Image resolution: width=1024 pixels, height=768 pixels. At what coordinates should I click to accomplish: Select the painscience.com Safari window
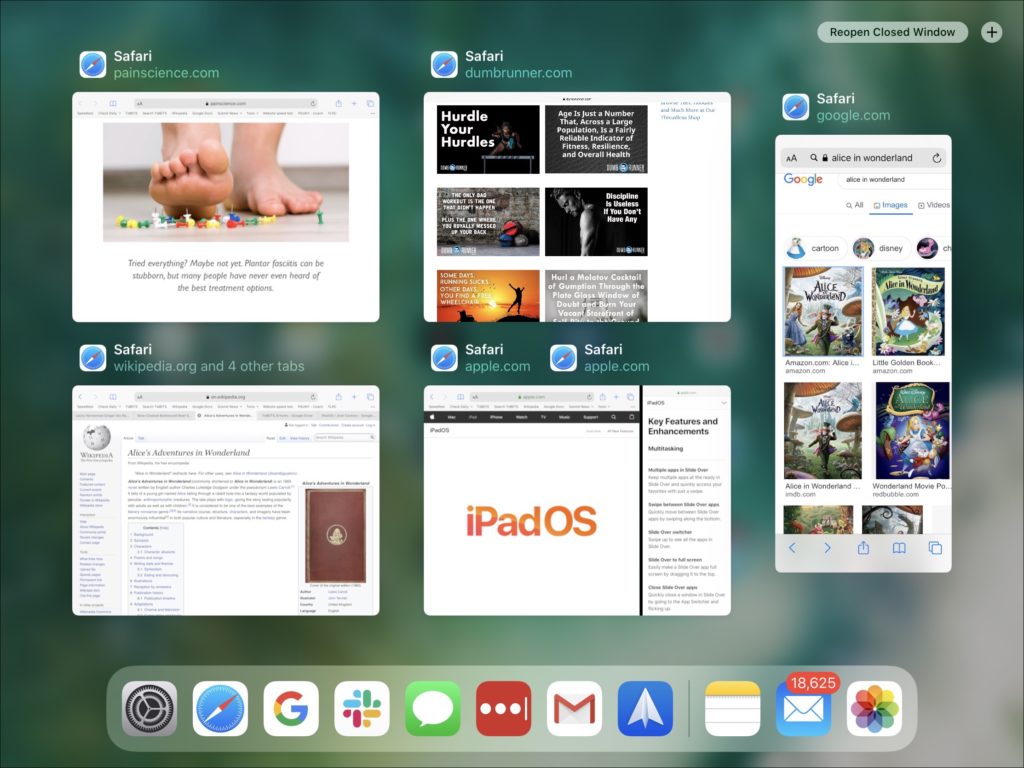(225, 207)
